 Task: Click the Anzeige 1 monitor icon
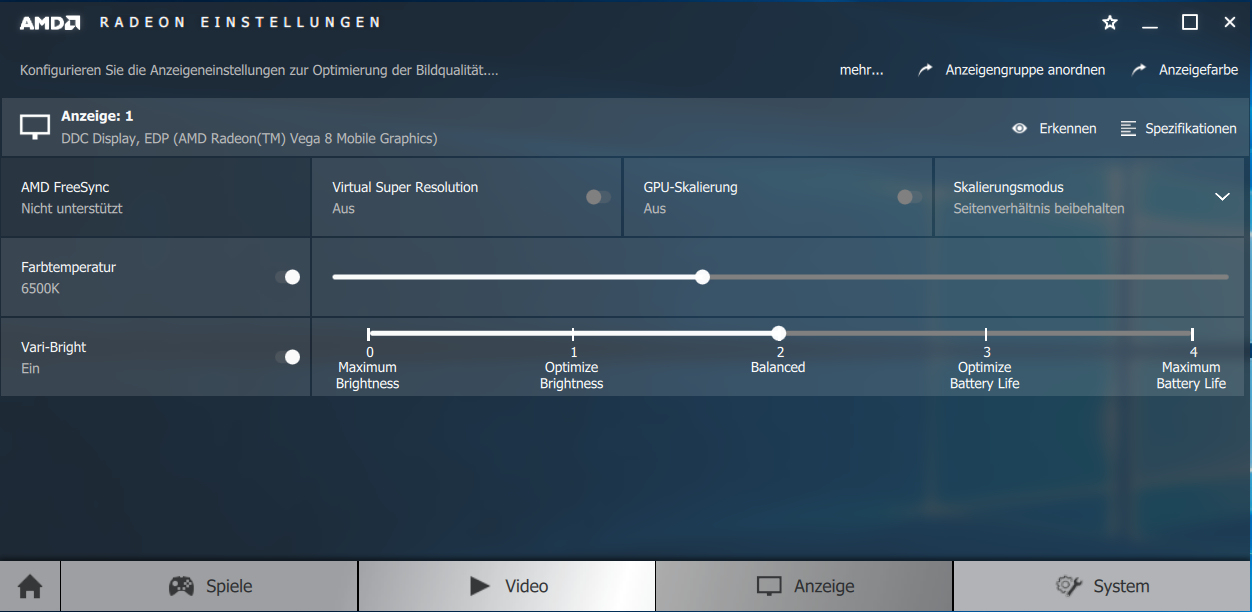[35, 127]
